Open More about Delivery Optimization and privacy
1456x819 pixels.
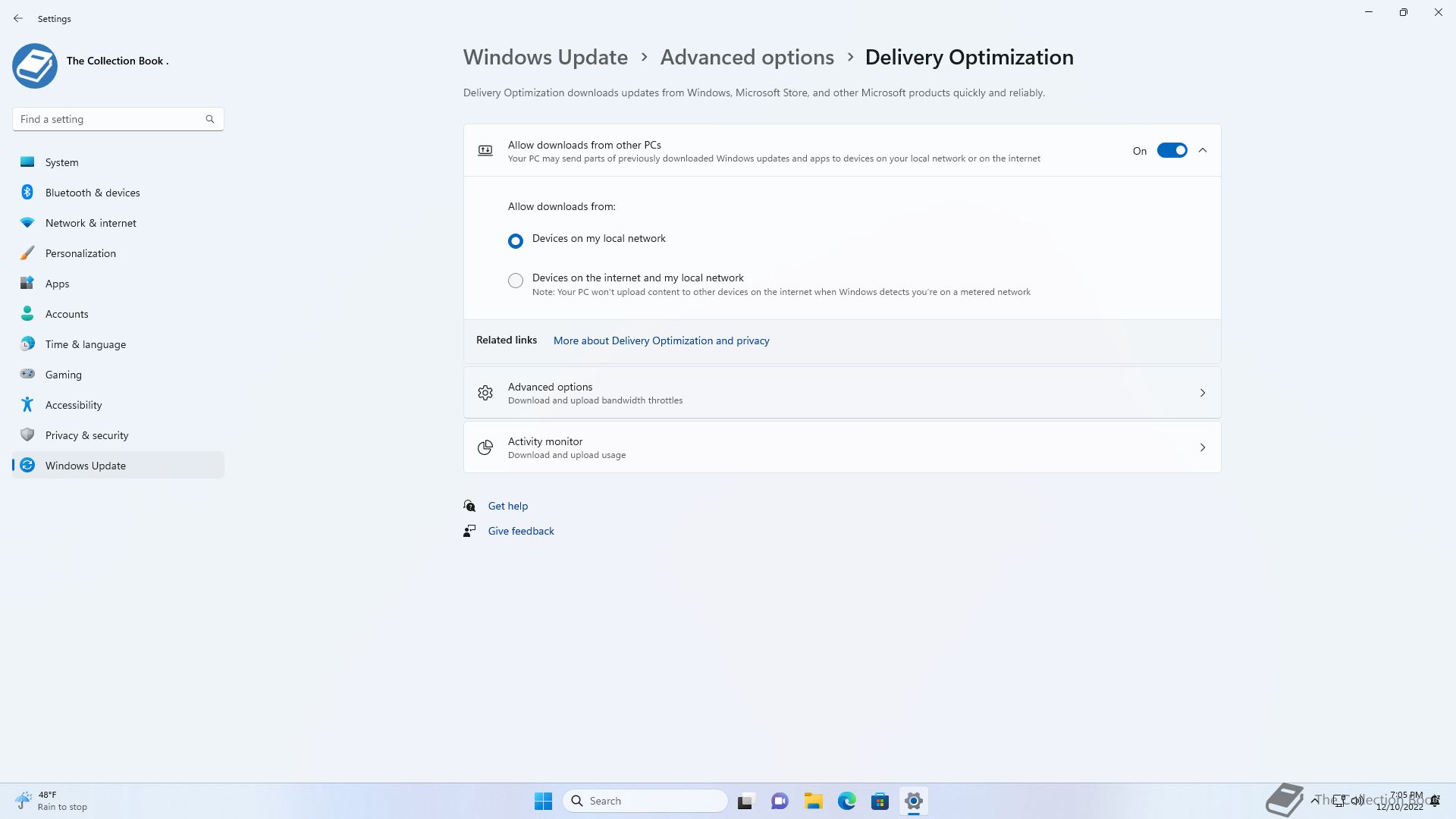[x=661, y=340]
